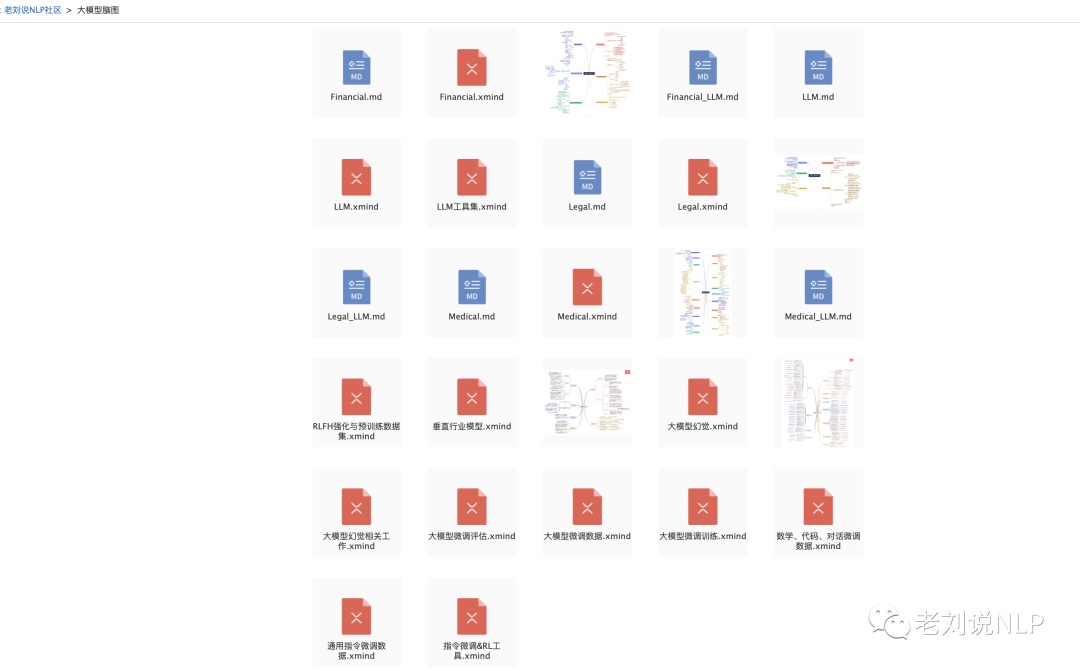Screen dimensions: 1080x671
Task: Click the LLM.md file name
Action: pos(818,97)
